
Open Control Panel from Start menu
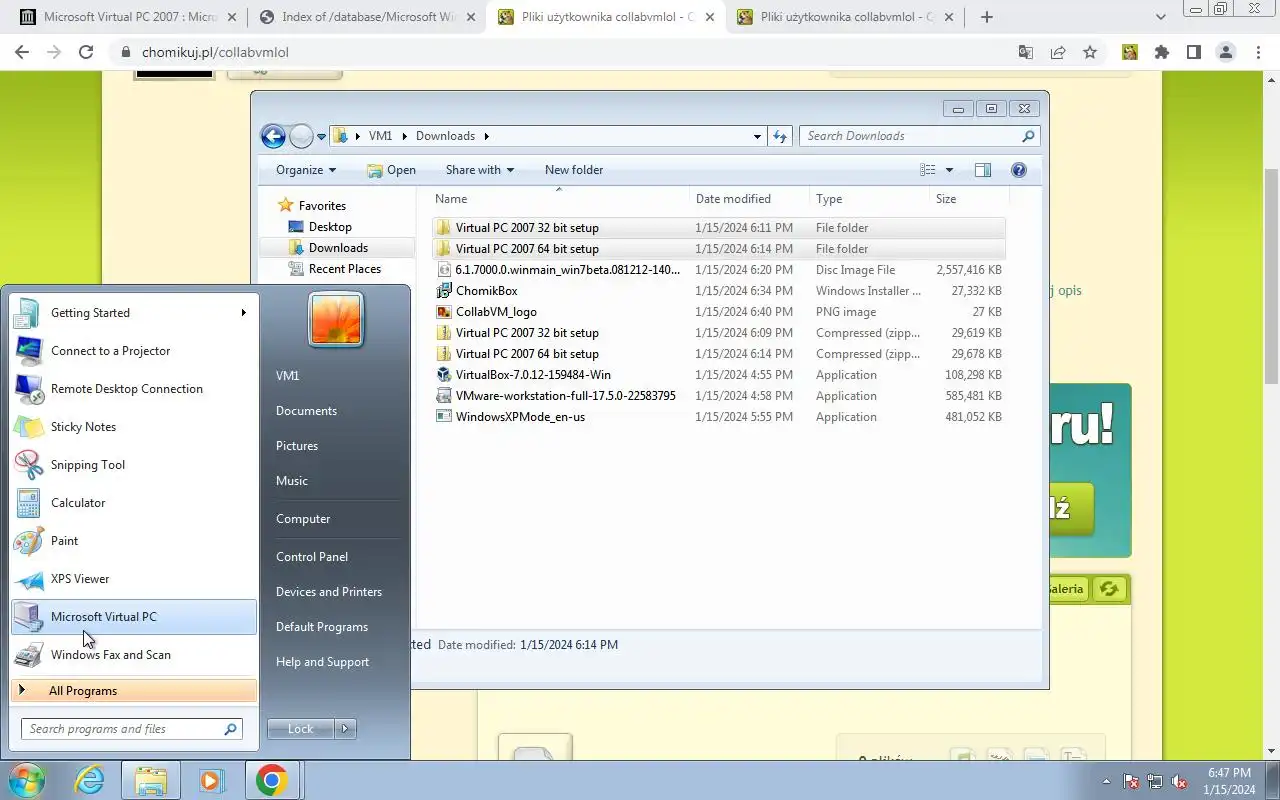[312, 557]
